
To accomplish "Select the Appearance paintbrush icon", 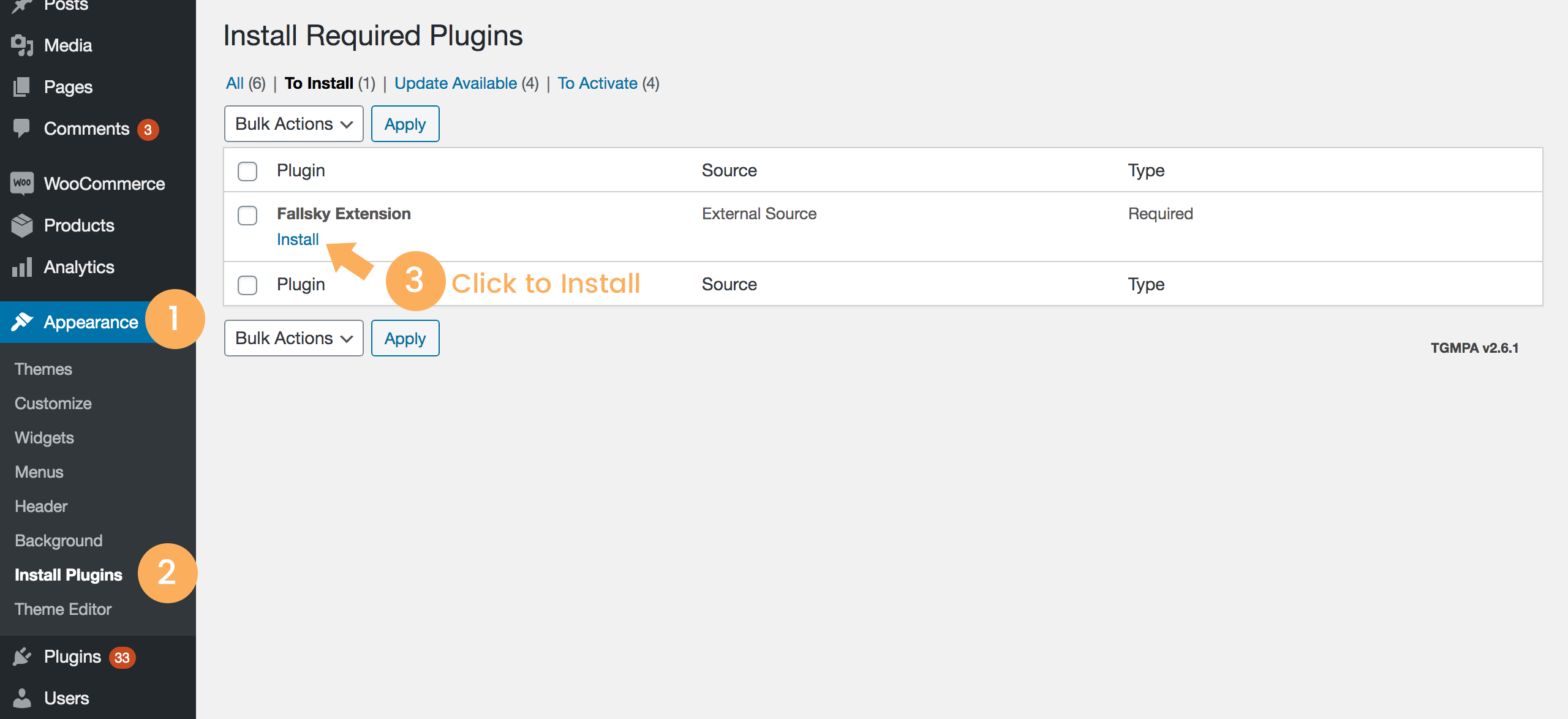I will coord(23,322).
